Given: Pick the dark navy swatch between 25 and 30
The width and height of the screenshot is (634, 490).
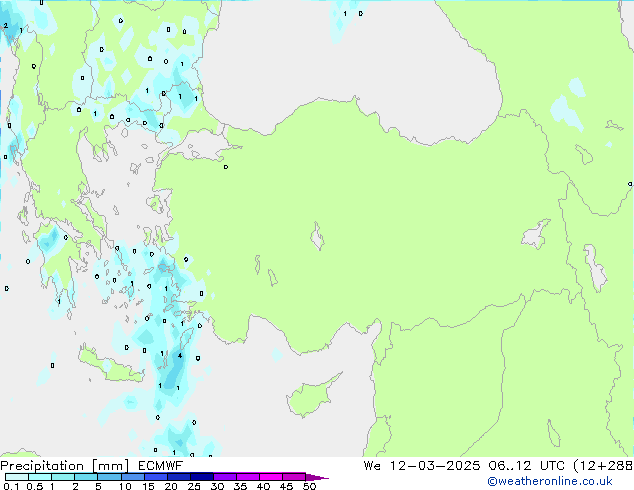Looking at the screenshot, I should (202, 477).
